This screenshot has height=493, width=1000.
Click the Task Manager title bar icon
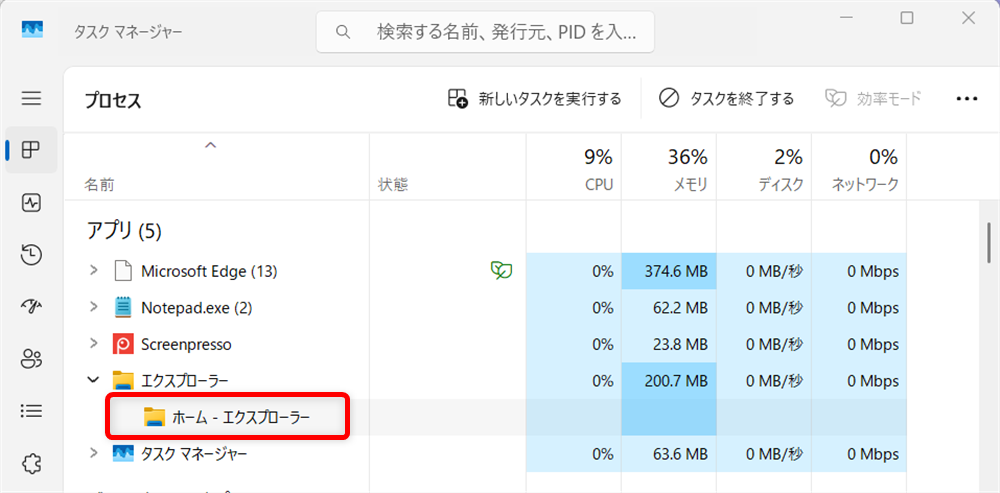click(31, 30)
